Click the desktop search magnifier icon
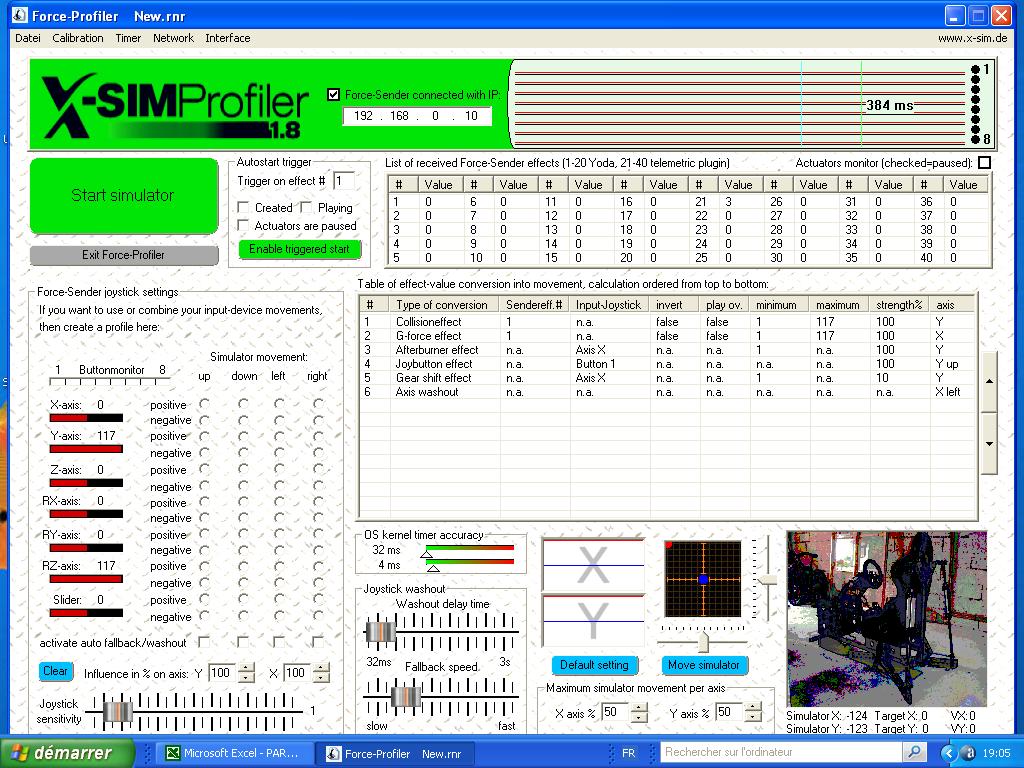The image size is (1024, 768). (x=914, y=752)
